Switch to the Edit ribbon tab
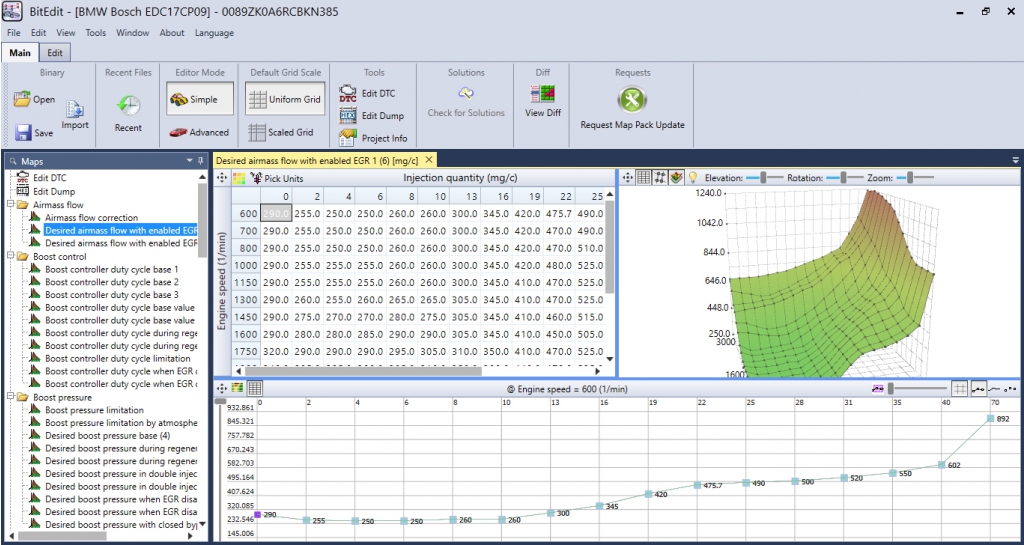Image resolution: width=1024 pixels, height=545 pixels. 56,53
